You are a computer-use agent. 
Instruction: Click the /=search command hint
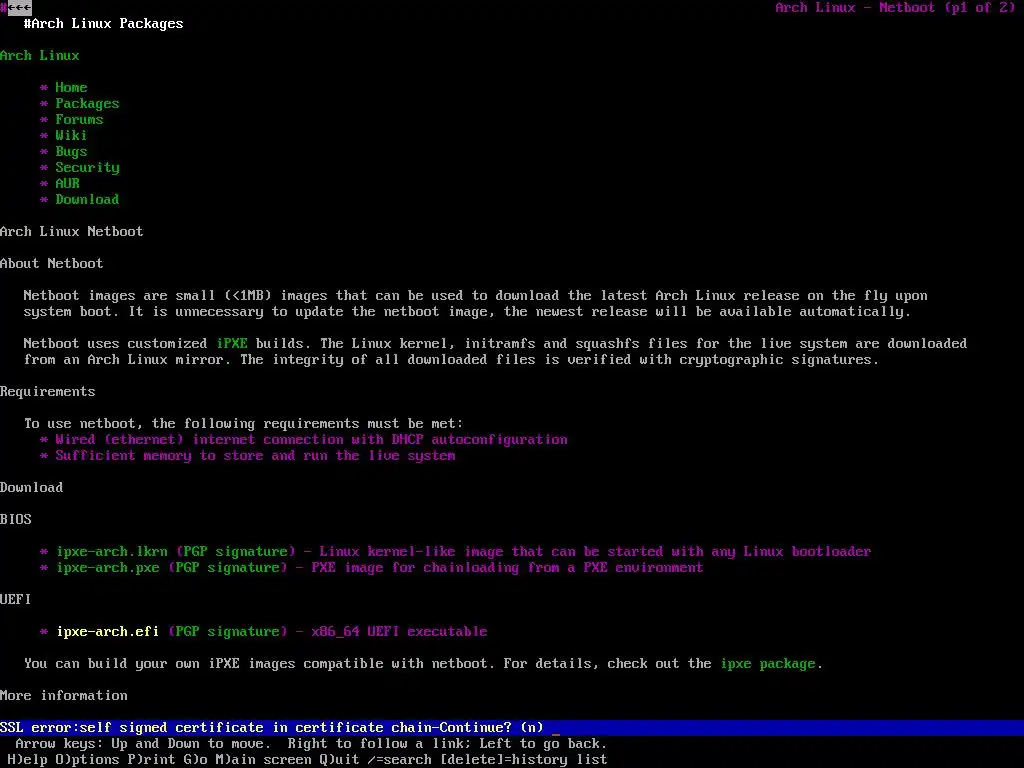400,760
